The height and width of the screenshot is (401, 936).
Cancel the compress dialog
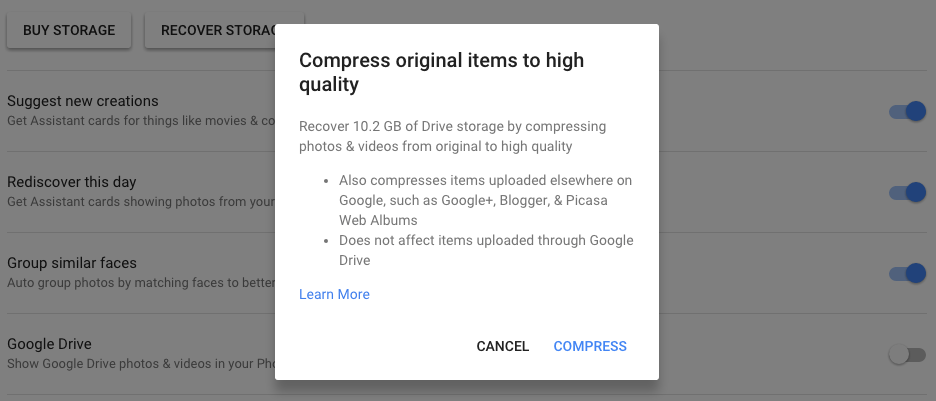point(502,346)
